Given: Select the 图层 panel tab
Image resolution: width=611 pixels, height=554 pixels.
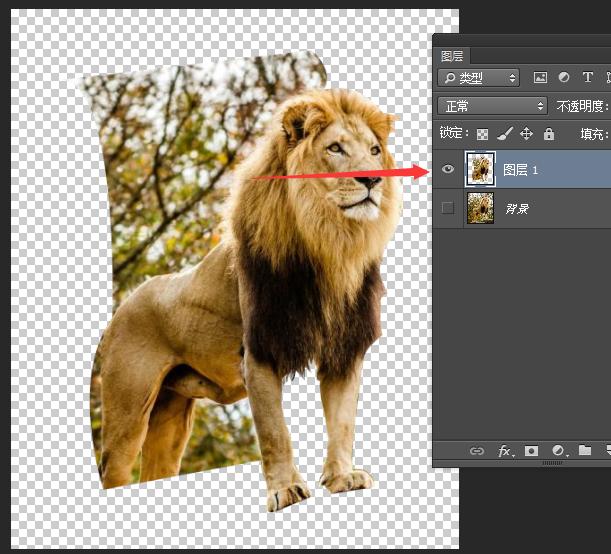Looking at the screenshot, I should tap(452, 56).
